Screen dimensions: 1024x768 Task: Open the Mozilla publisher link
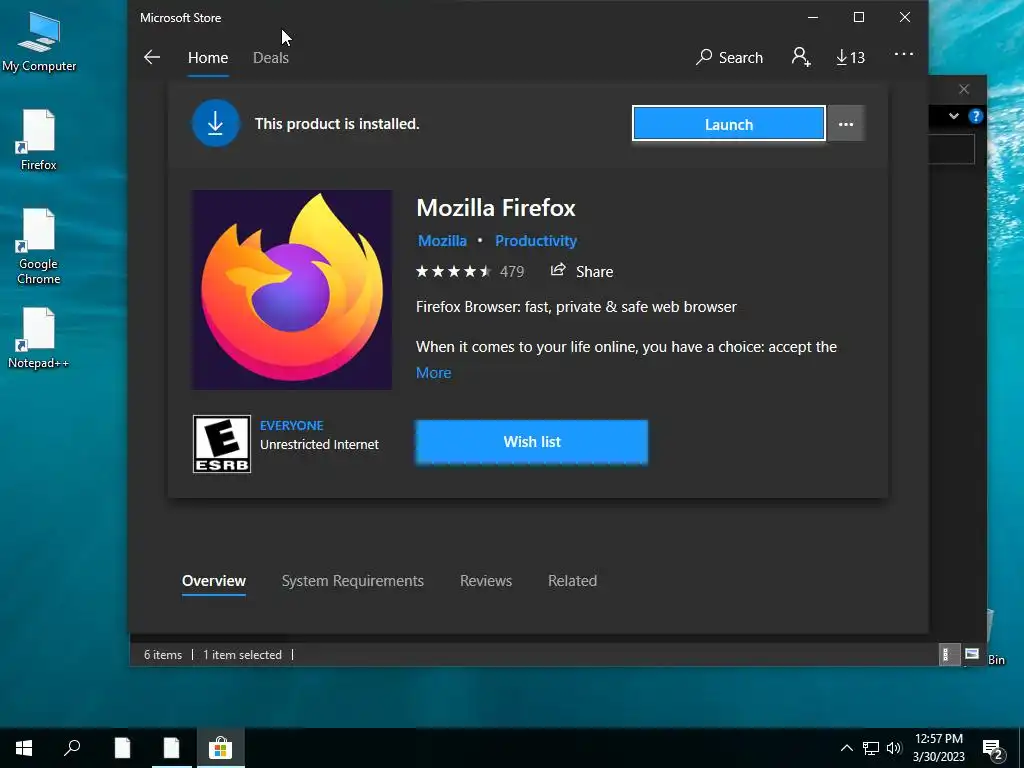pyautogui.click(x=442, y=241)
